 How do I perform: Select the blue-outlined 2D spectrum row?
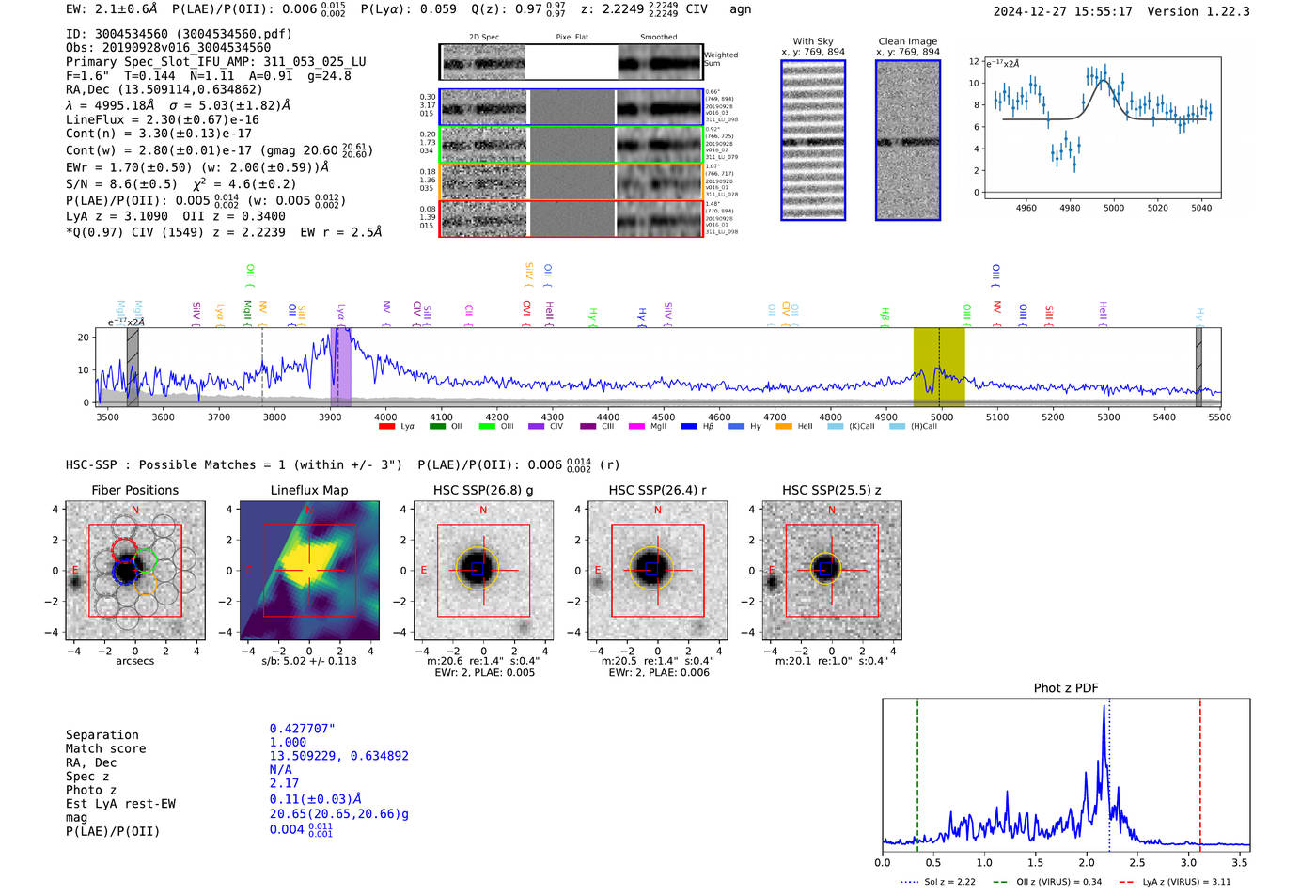pos(571,107)
